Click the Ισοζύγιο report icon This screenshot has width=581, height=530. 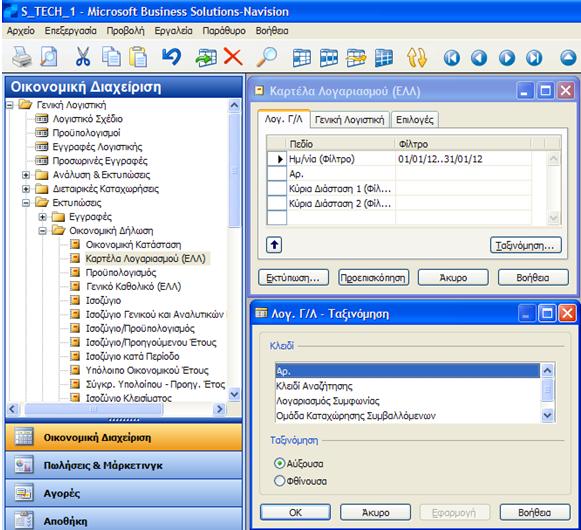click(x=75, y=300)
